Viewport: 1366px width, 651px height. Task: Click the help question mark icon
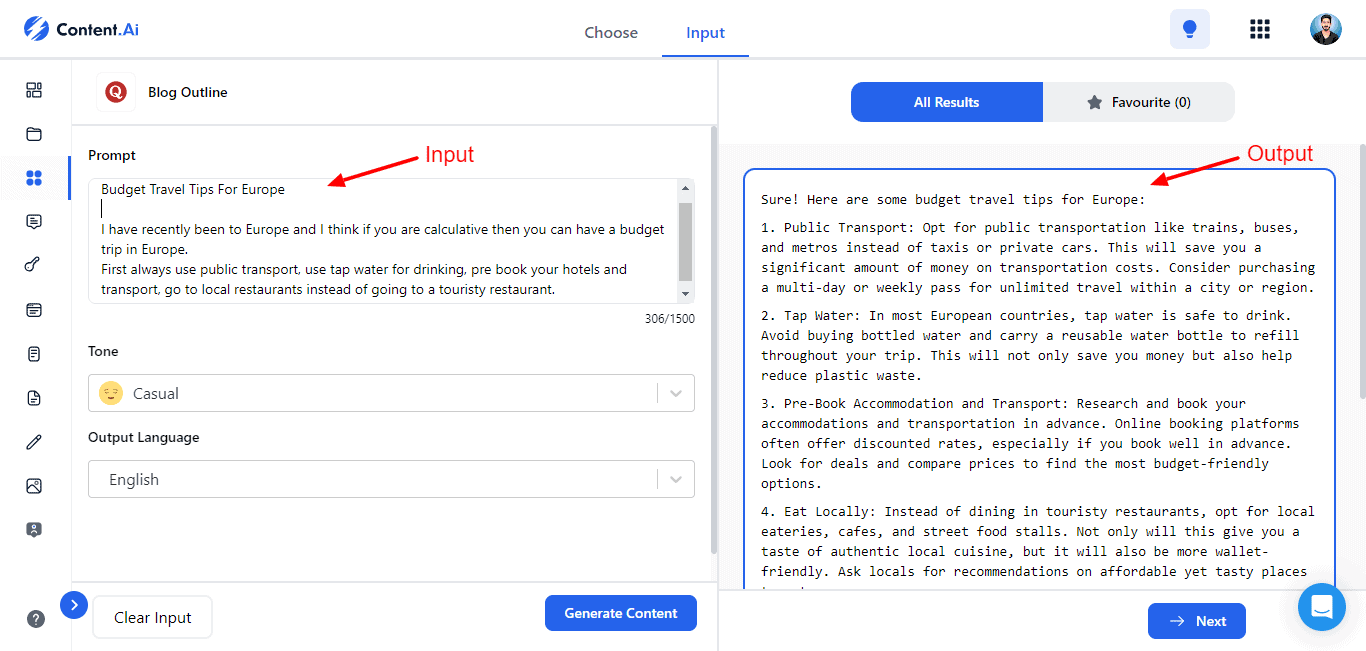coord(36,618)
